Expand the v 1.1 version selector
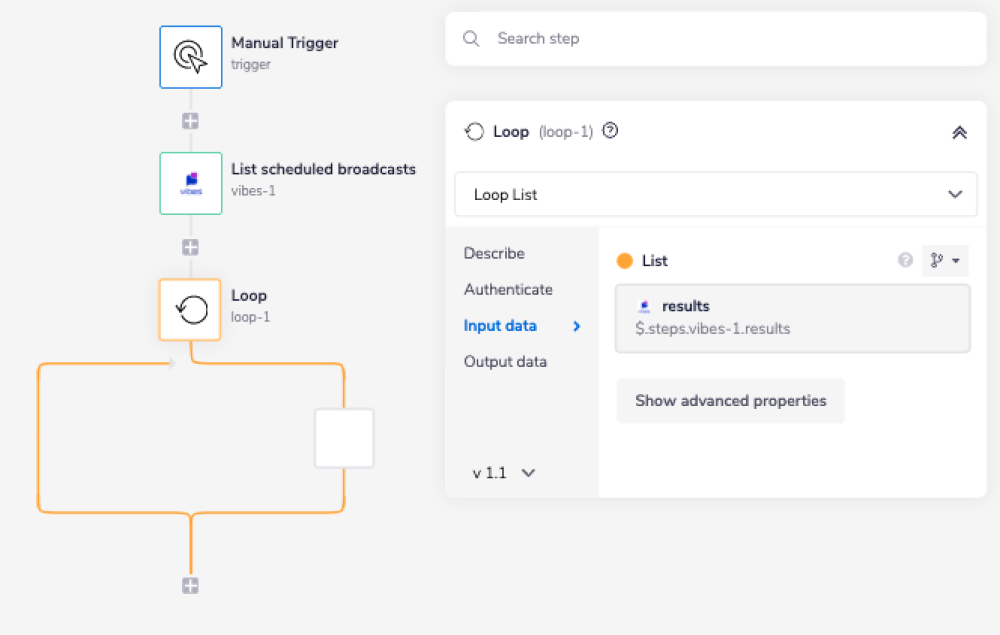 click(x=505, y=472)
